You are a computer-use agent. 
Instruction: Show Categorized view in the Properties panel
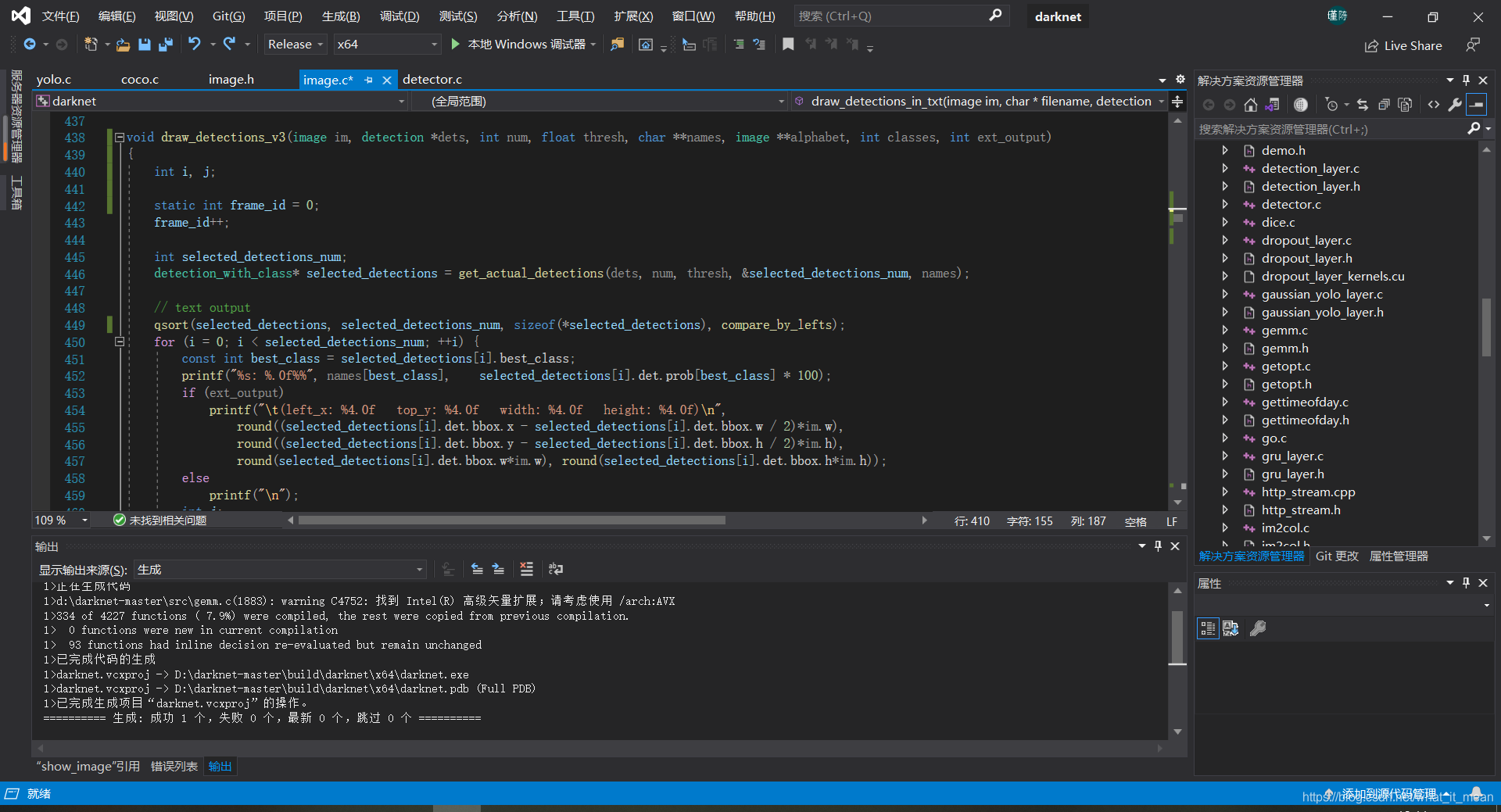coord(1208,628)
